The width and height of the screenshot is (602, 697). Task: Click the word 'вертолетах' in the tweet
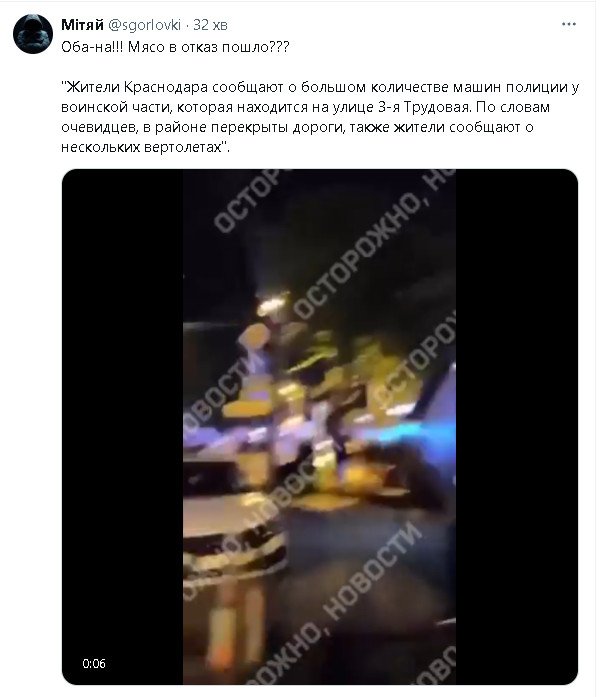click(x=183, y=147)
